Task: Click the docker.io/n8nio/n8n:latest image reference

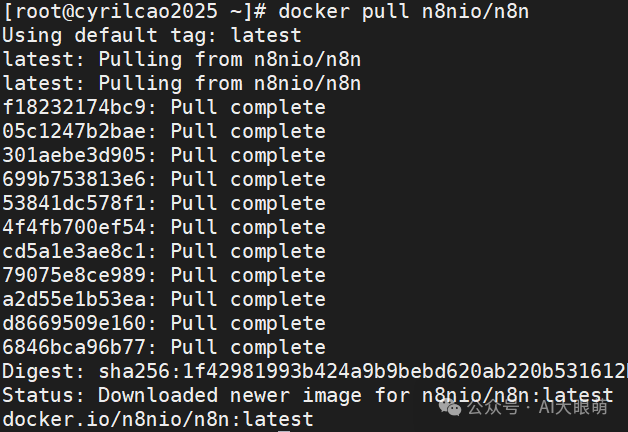Action: tap(158, 420)
